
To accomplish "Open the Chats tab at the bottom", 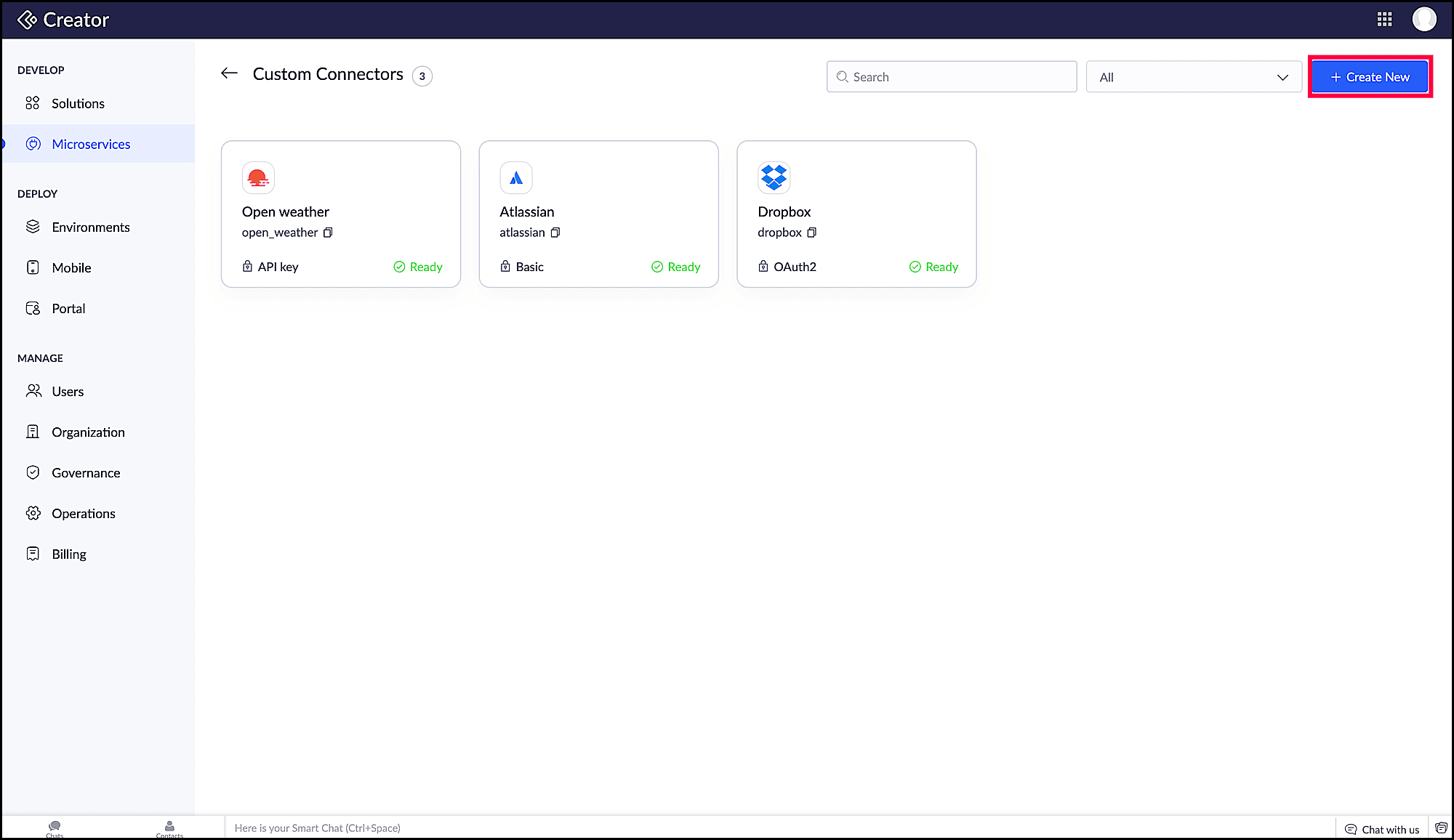I will 55,828.
